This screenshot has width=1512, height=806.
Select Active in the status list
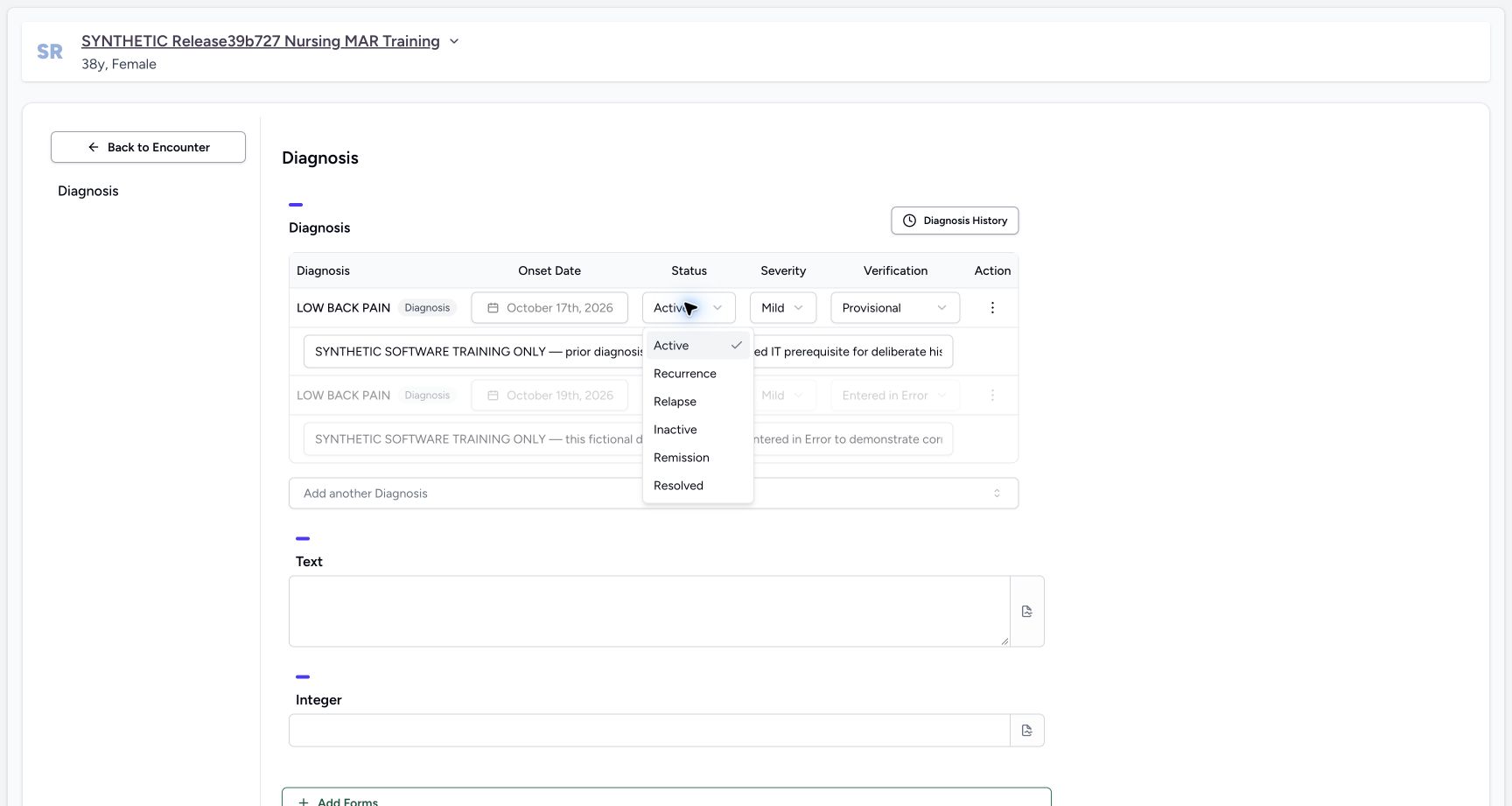point(697,346)
